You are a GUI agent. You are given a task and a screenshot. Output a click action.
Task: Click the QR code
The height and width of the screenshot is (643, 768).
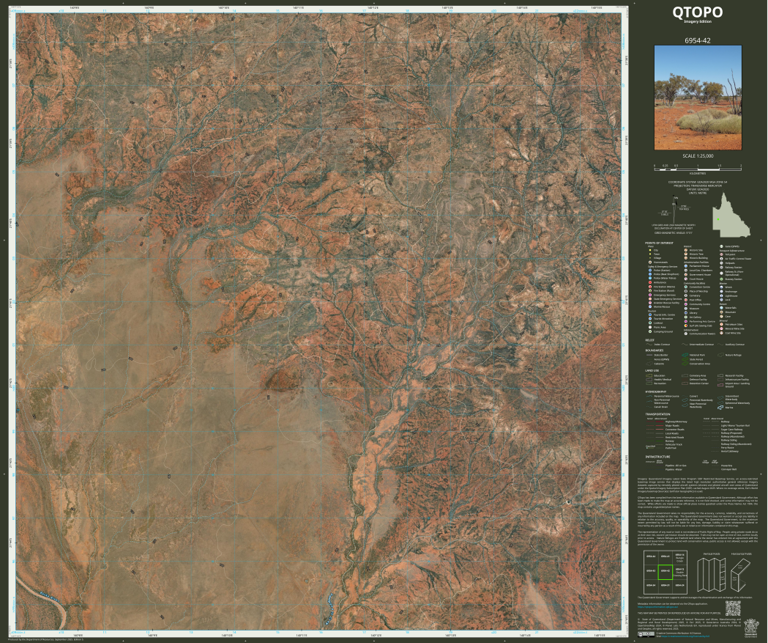click(733, 608)
